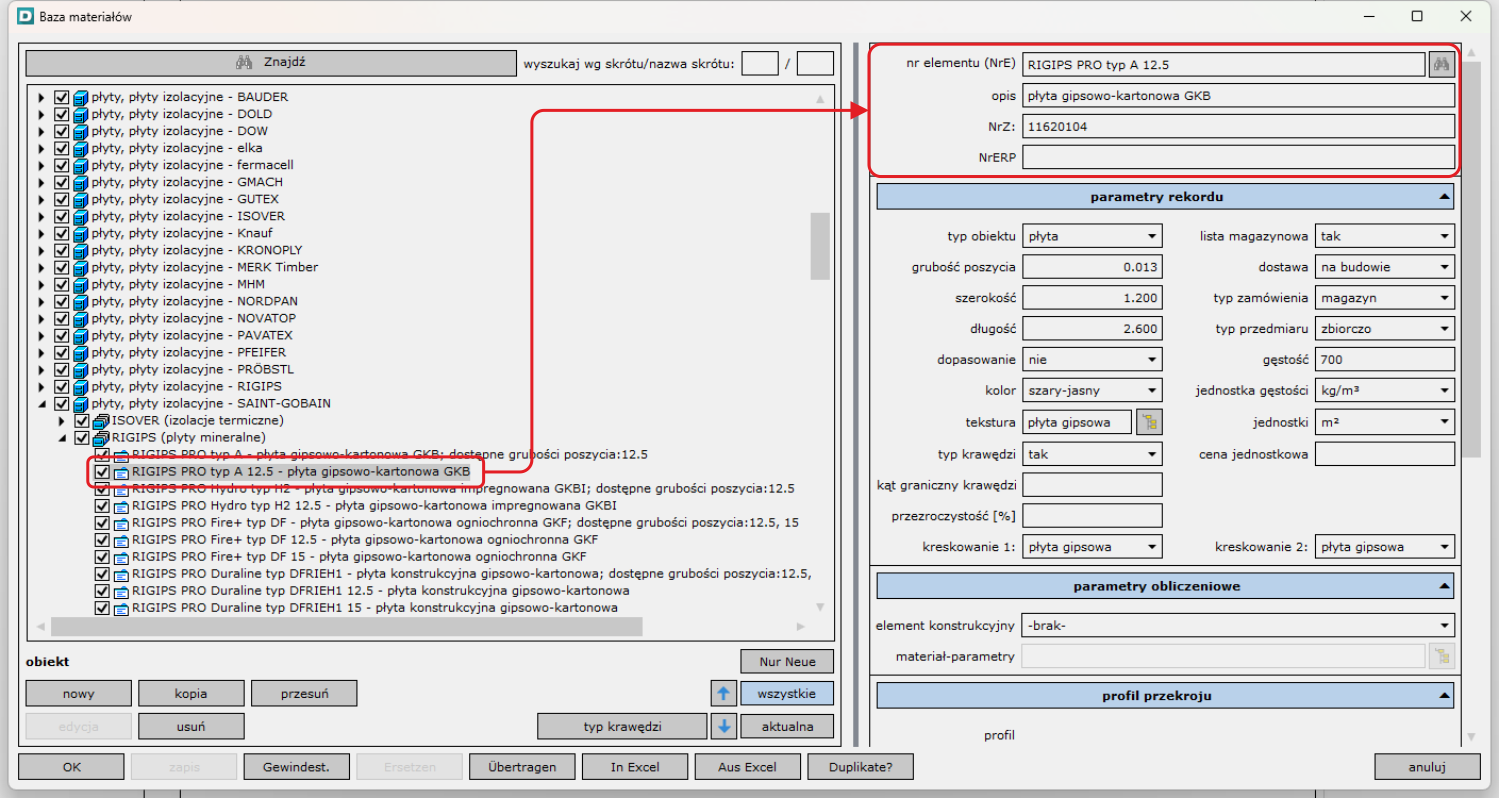Click the blue up arrow button

point(722,693)
